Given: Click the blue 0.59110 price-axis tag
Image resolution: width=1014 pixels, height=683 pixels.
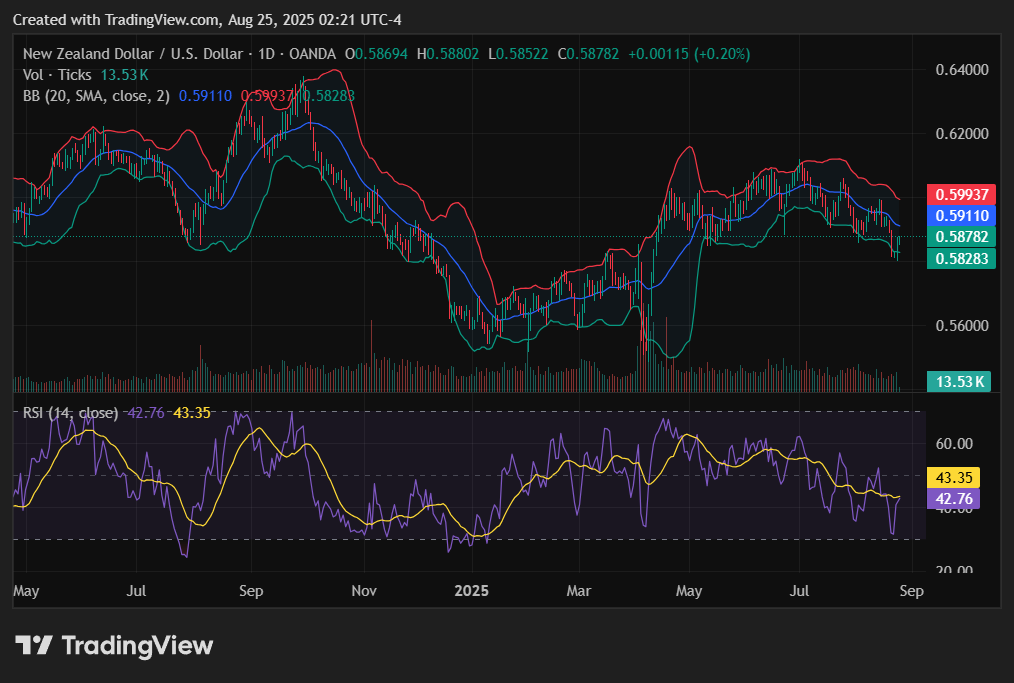Looking at the screenshot, I should point(962,215).
